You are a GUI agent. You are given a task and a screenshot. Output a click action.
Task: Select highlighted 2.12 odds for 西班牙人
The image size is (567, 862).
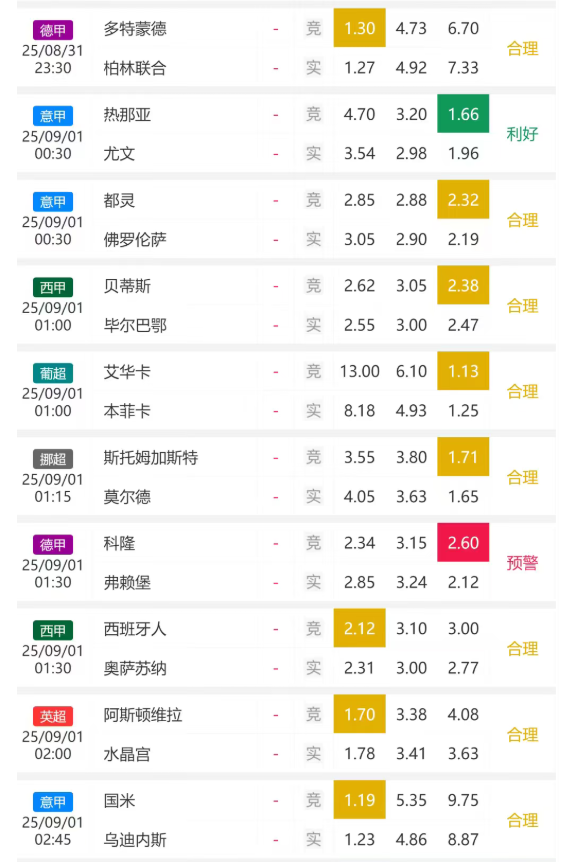(360, 628)
